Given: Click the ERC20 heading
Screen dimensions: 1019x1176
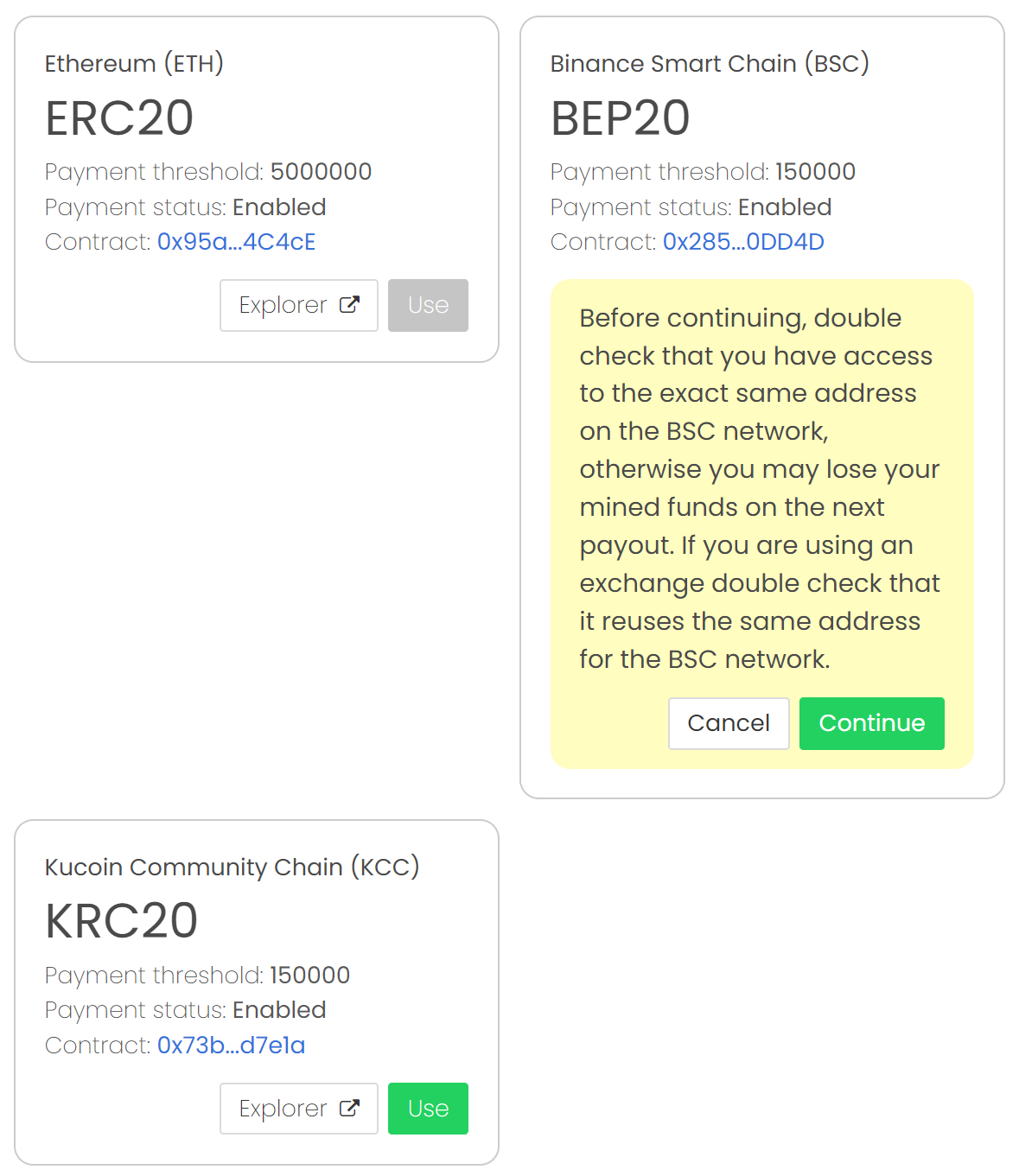Looking at the screenshot, I should tap(119, 118).
